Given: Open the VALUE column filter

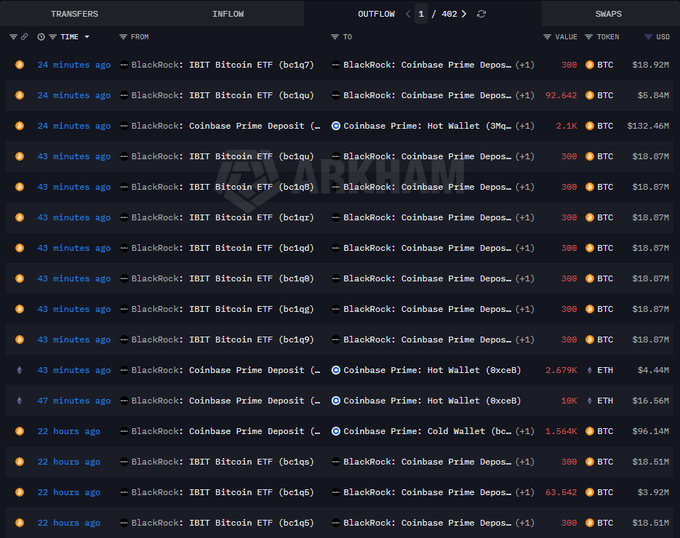Looking at the screenshot, I should pos(547,37).
